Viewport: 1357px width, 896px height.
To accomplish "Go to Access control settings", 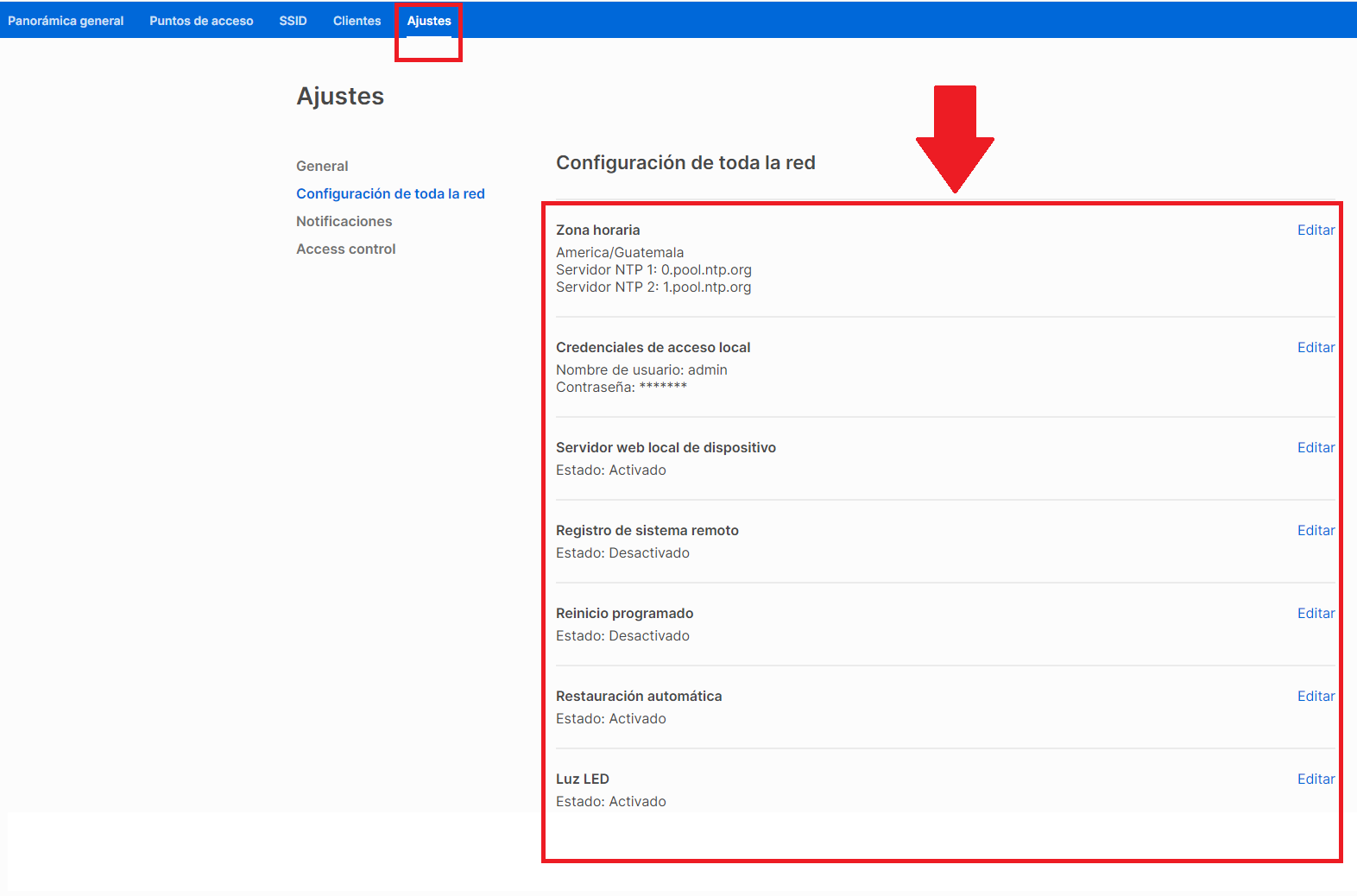I will coord(345,249).
